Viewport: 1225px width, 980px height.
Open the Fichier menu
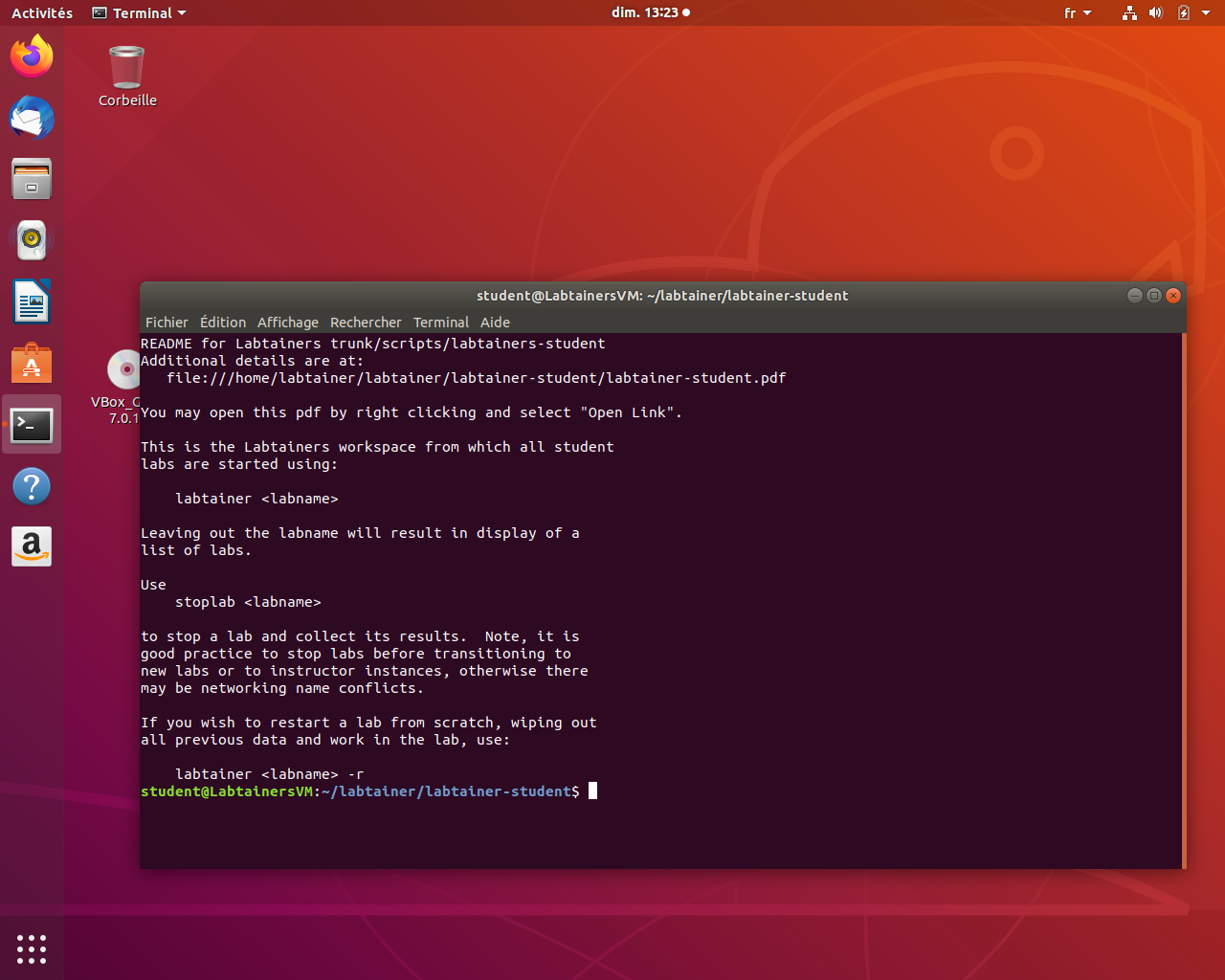coord(167,323)
